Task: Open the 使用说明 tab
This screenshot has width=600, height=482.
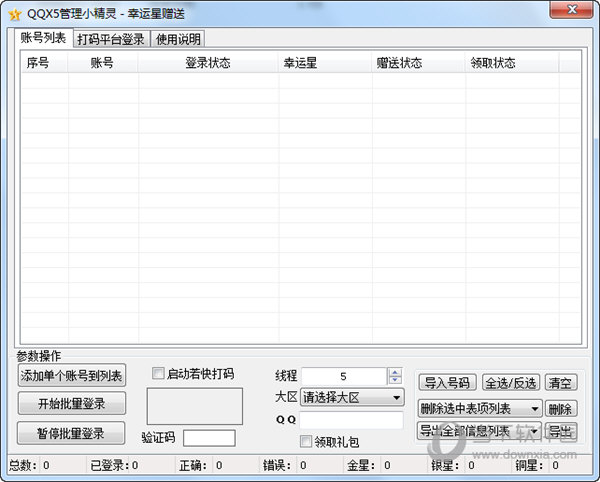Action: click(178, 39)
